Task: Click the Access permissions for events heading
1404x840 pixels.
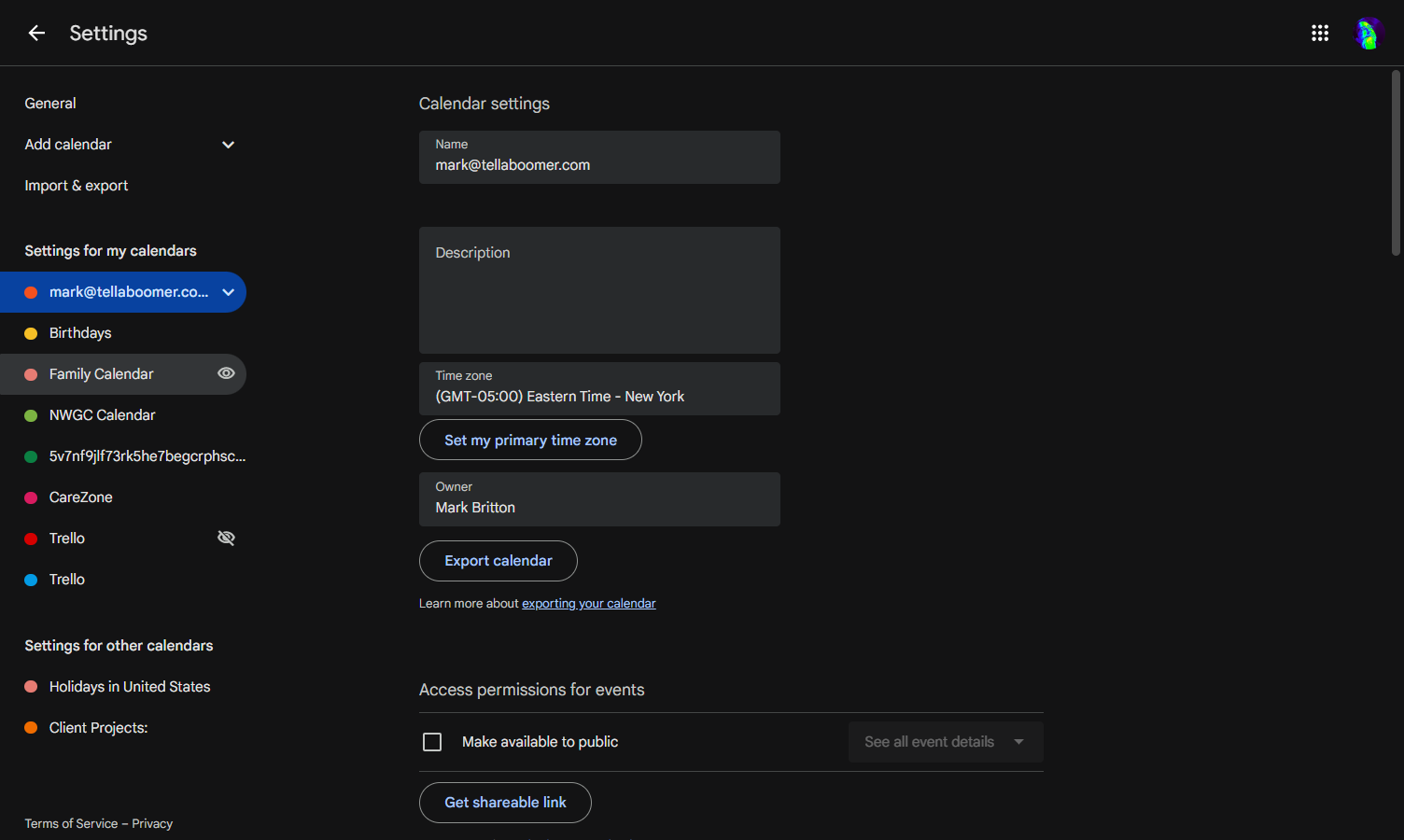Action: [x=531, y=690]
